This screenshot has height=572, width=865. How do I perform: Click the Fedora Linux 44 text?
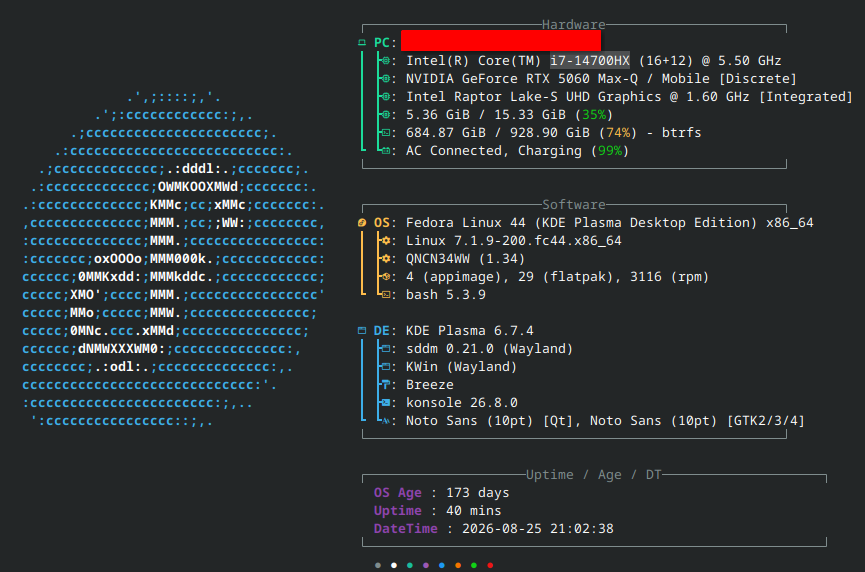466,223
